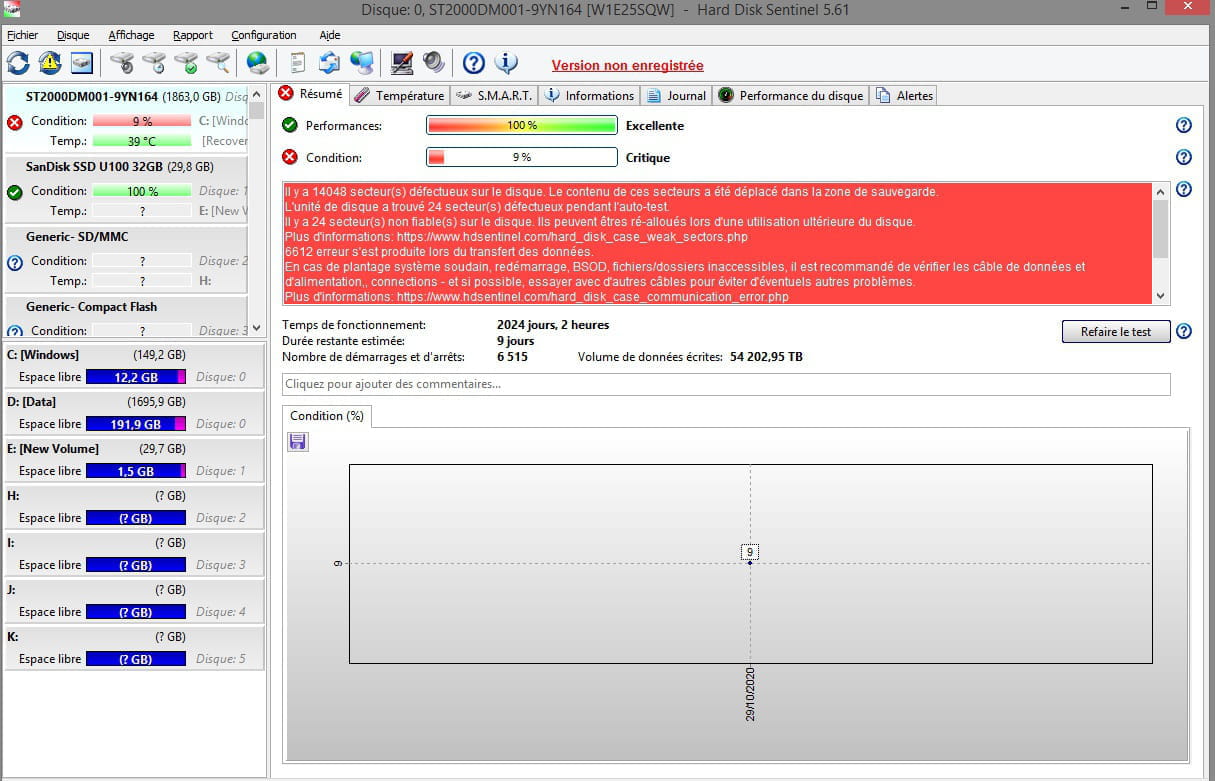Select the Résumé tab
This screenshot has height=781, width=1215.
(310, 94)
